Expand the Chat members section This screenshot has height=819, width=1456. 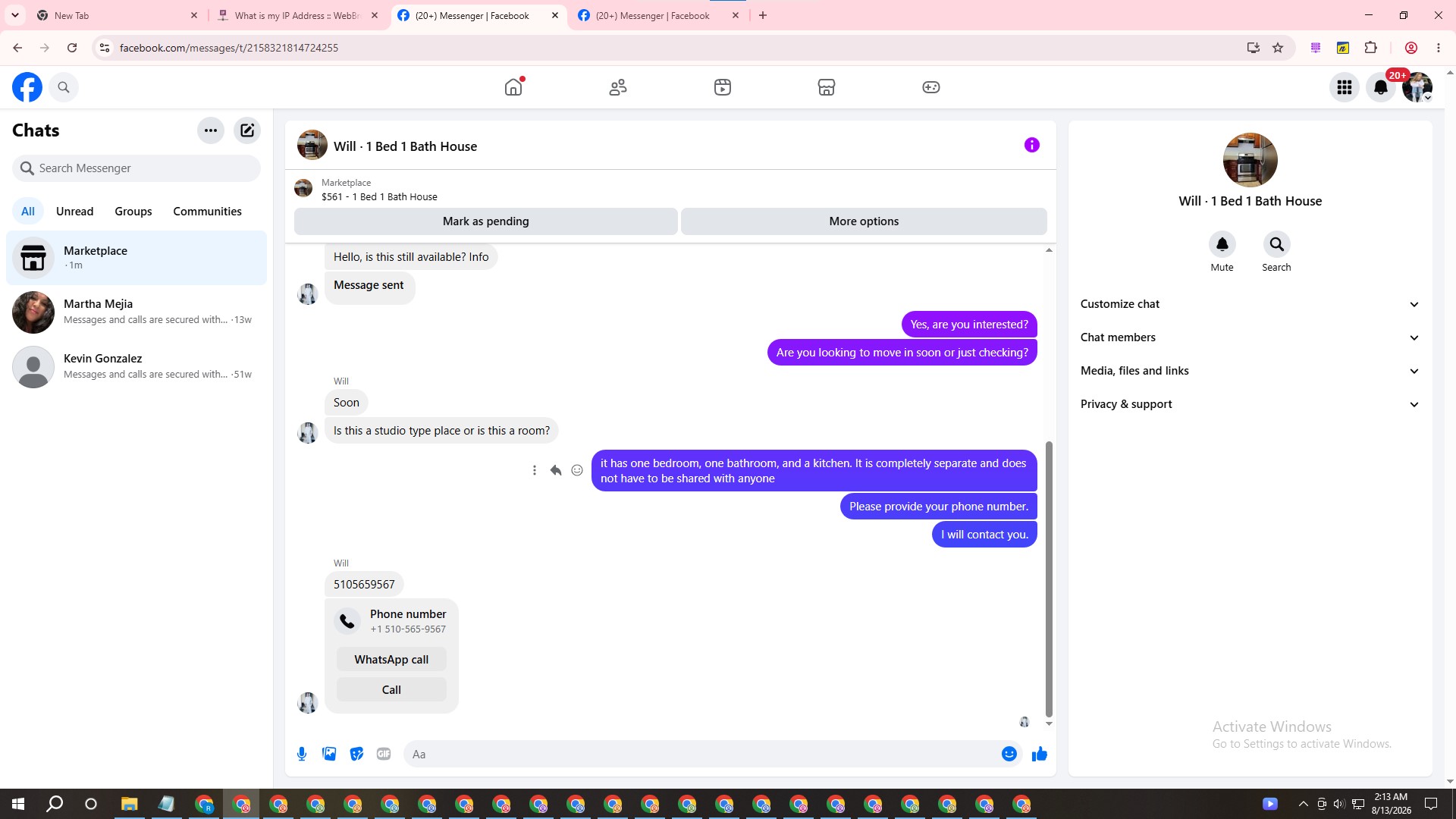pos(1250,337)
